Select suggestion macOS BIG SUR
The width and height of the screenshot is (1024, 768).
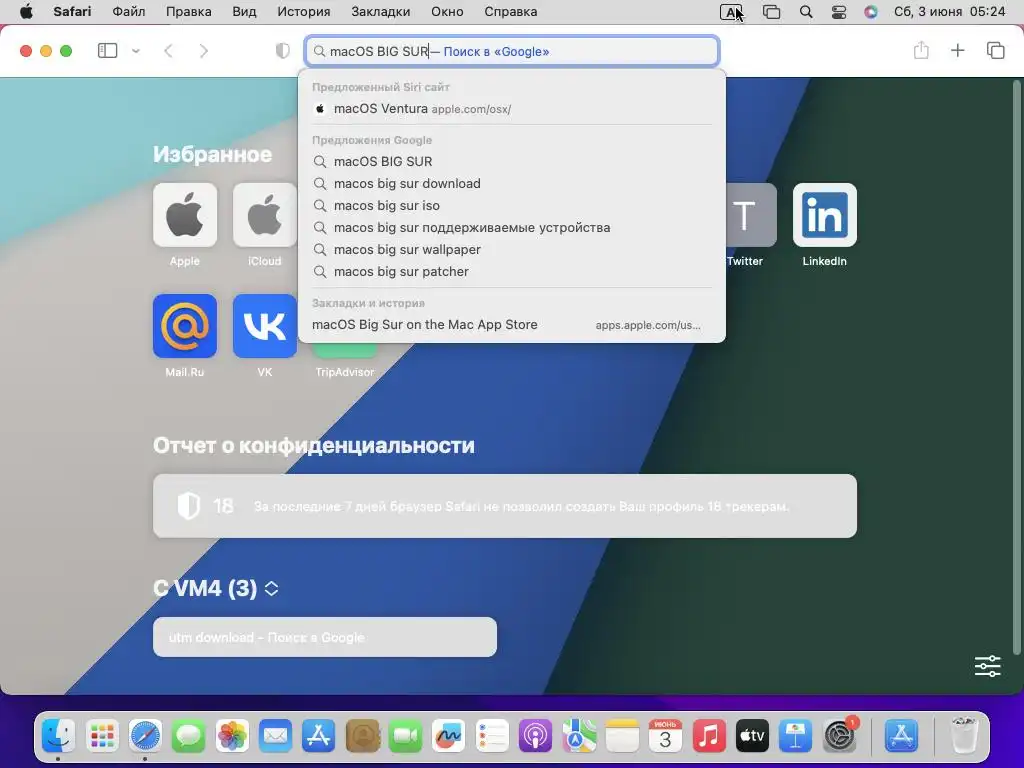click(512, 161)
